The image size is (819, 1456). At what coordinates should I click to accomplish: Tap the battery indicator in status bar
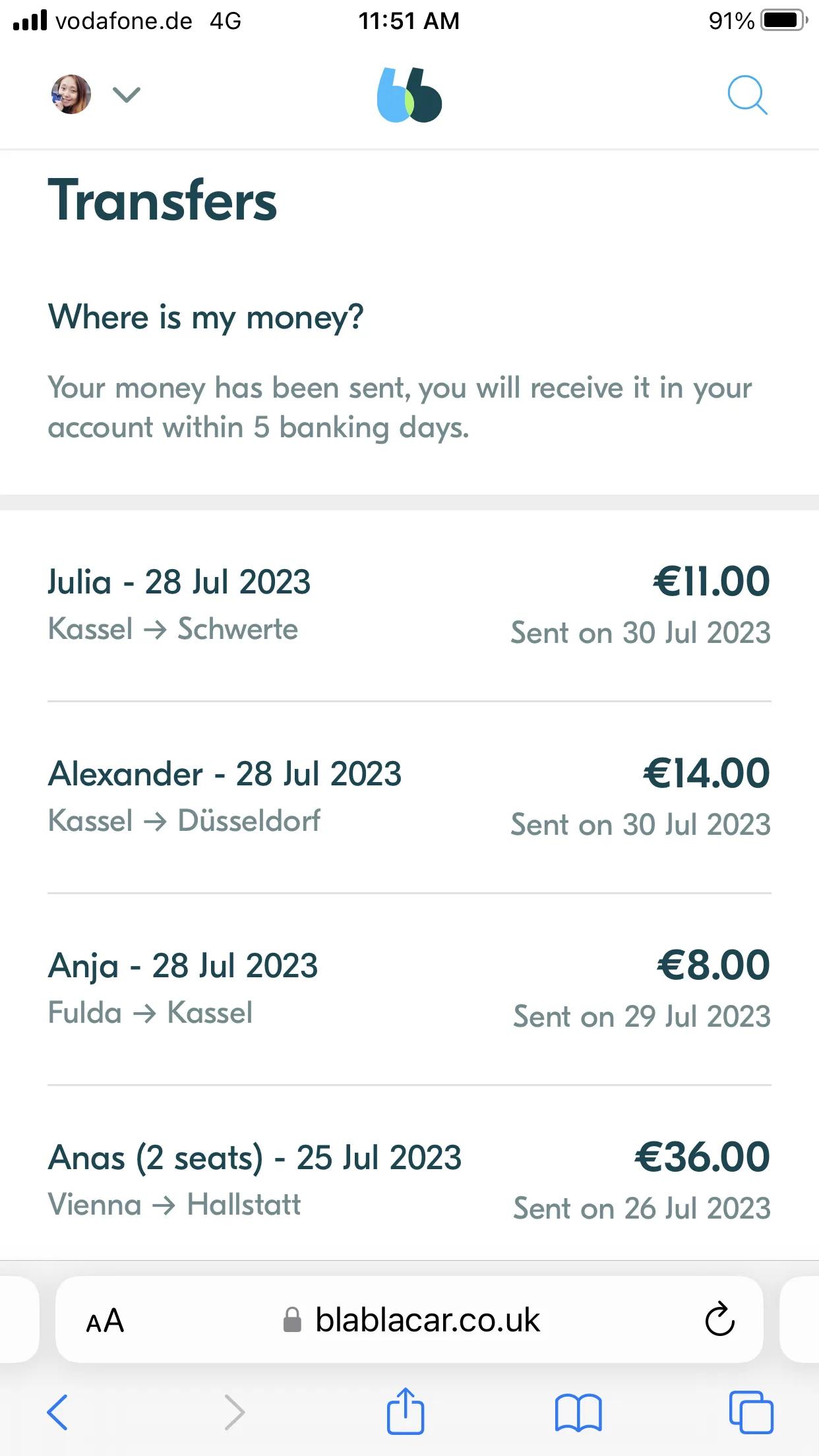[784, 20]
